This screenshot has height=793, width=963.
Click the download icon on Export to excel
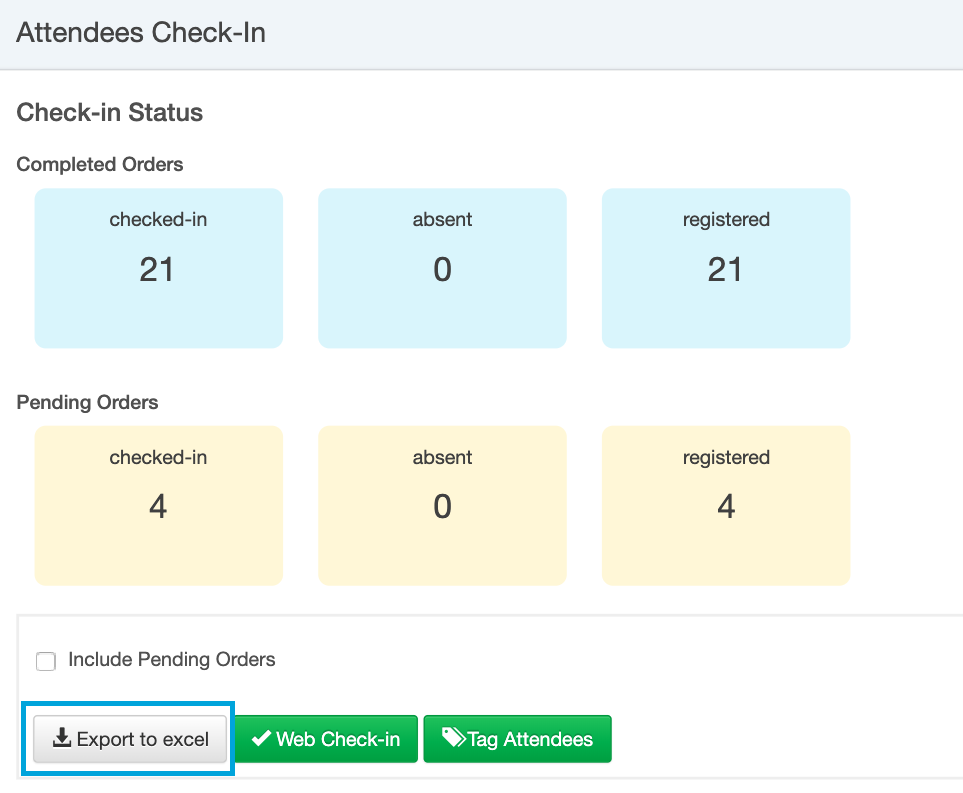pos(62,738)
